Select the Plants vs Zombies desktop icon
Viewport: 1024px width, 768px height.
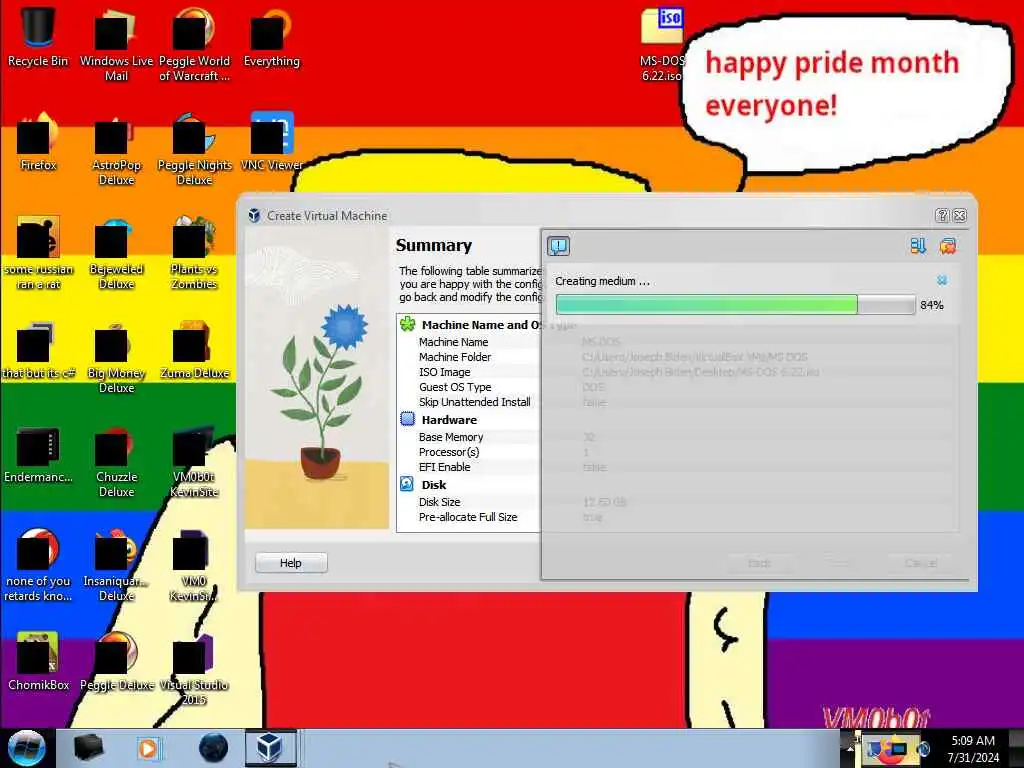[x=194, y=254]
